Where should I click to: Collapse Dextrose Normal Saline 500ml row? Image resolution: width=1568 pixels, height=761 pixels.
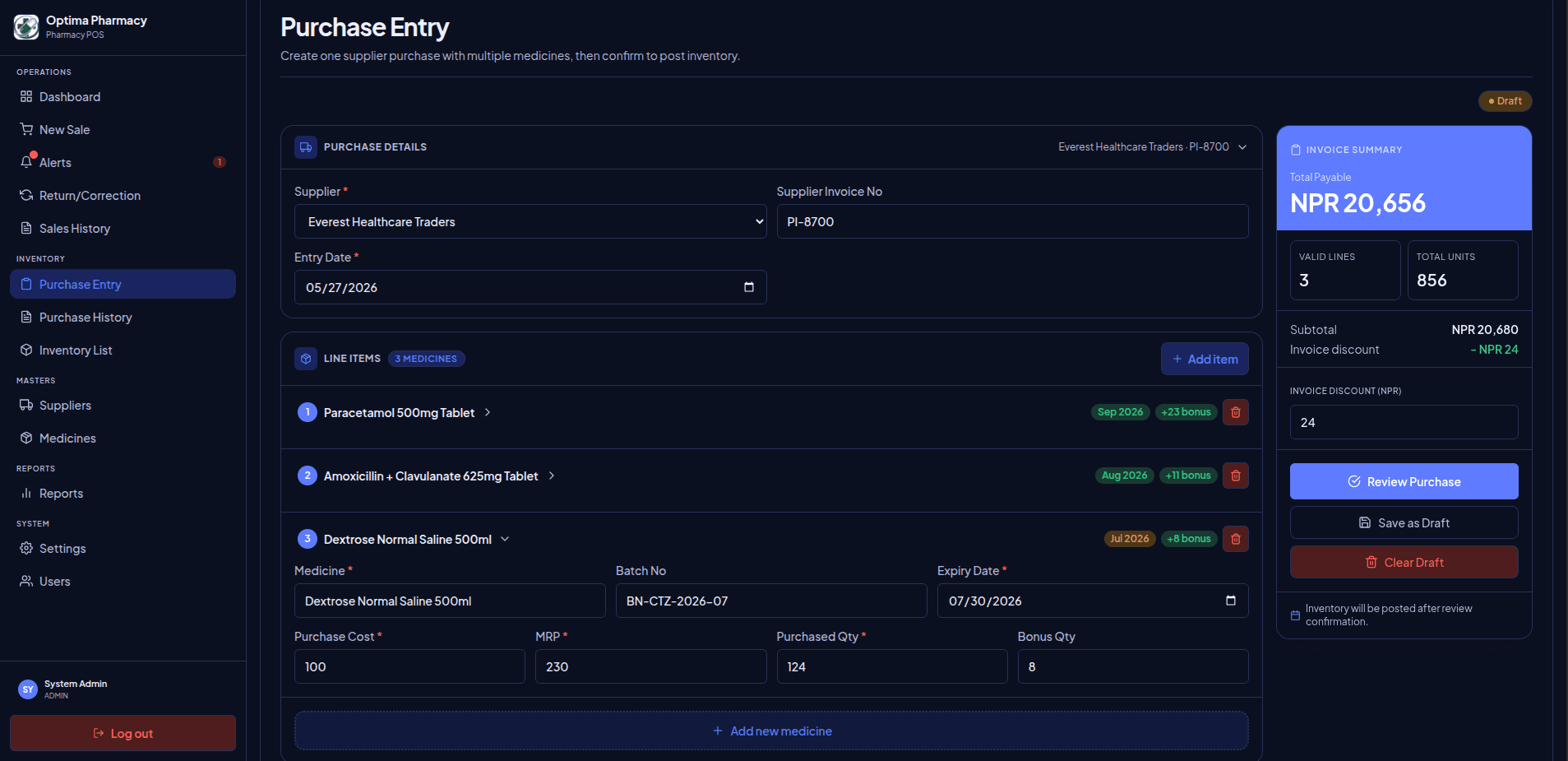(x=505, y=539)
